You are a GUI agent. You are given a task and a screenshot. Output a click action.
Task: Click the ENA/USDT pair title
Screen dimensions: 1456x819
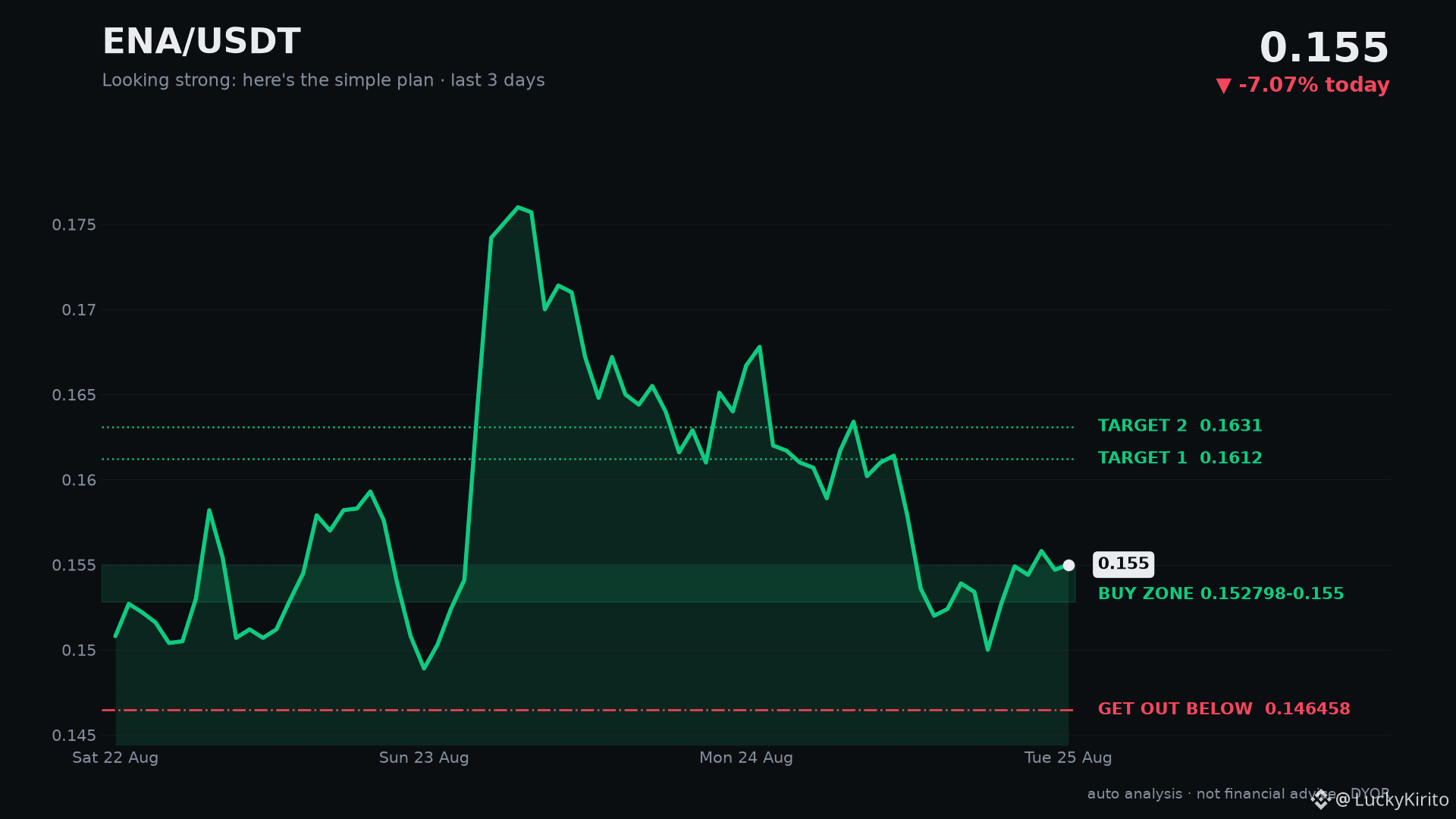point(202,42)
